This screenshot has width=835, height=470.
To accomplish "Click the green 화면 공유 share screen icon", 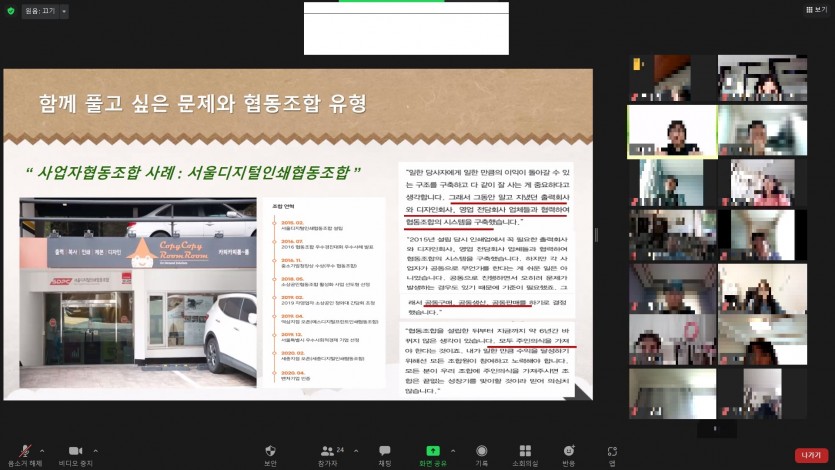I will coord(433,451).
